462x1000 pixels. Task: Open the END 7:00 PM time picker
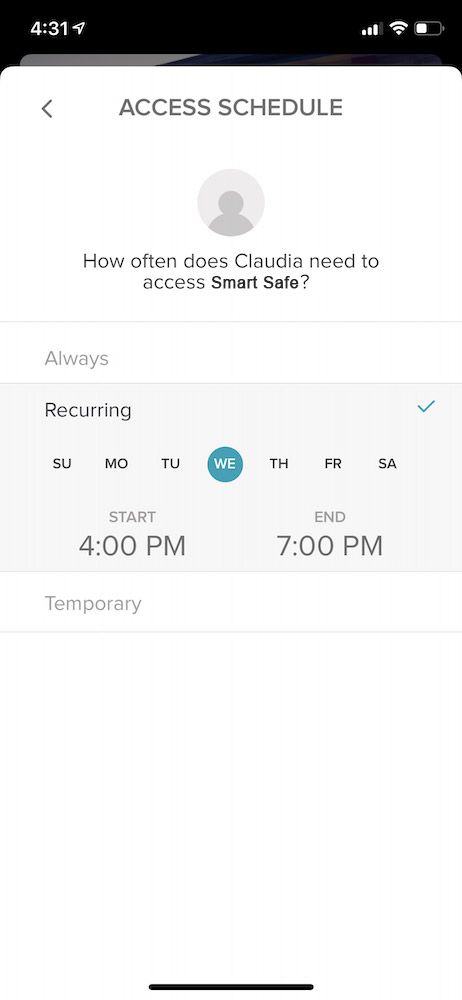click(x=330, y=535)
